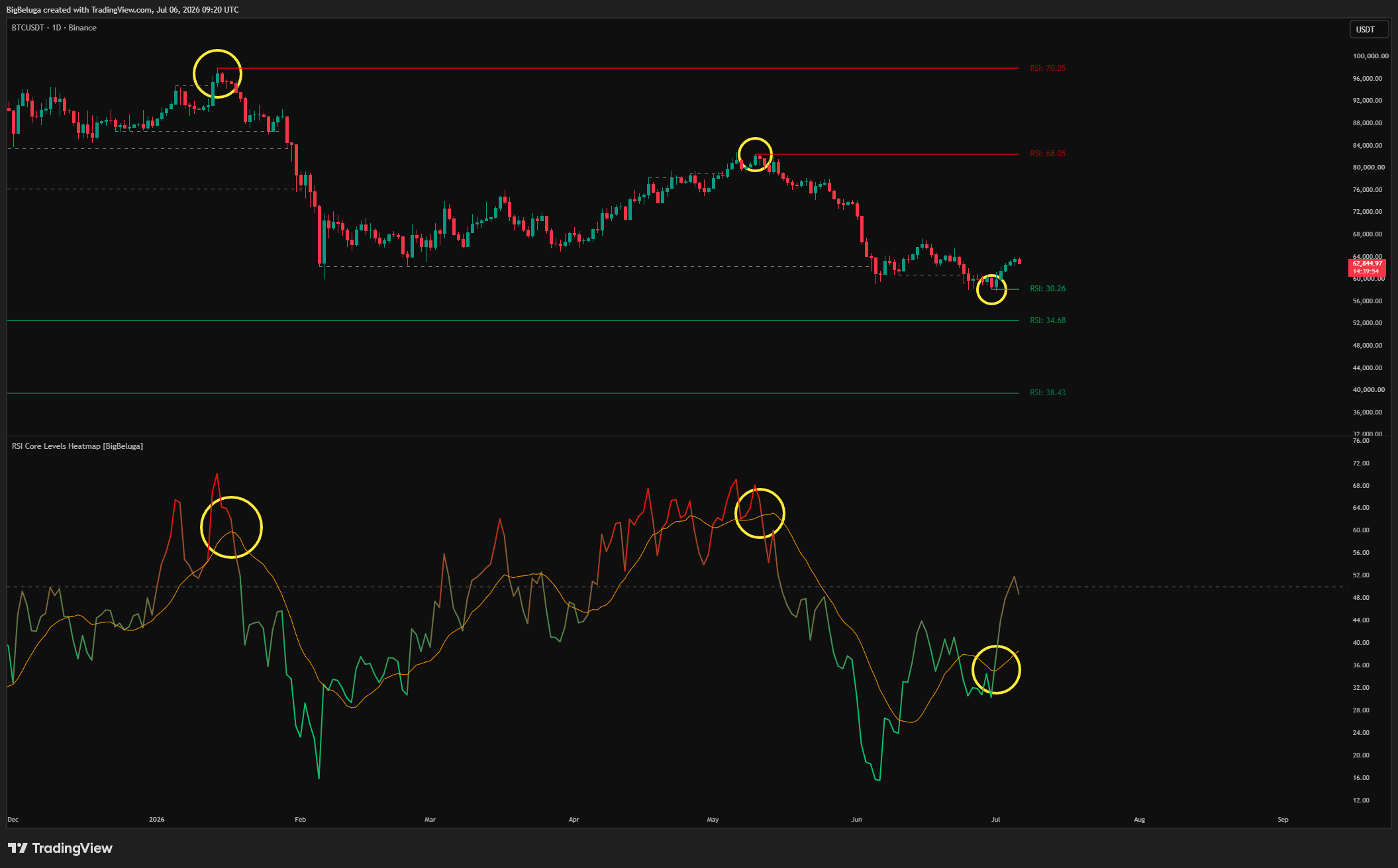
Task: Click the 68.00 value on RSI scale
Action: tap(1361, 486)
